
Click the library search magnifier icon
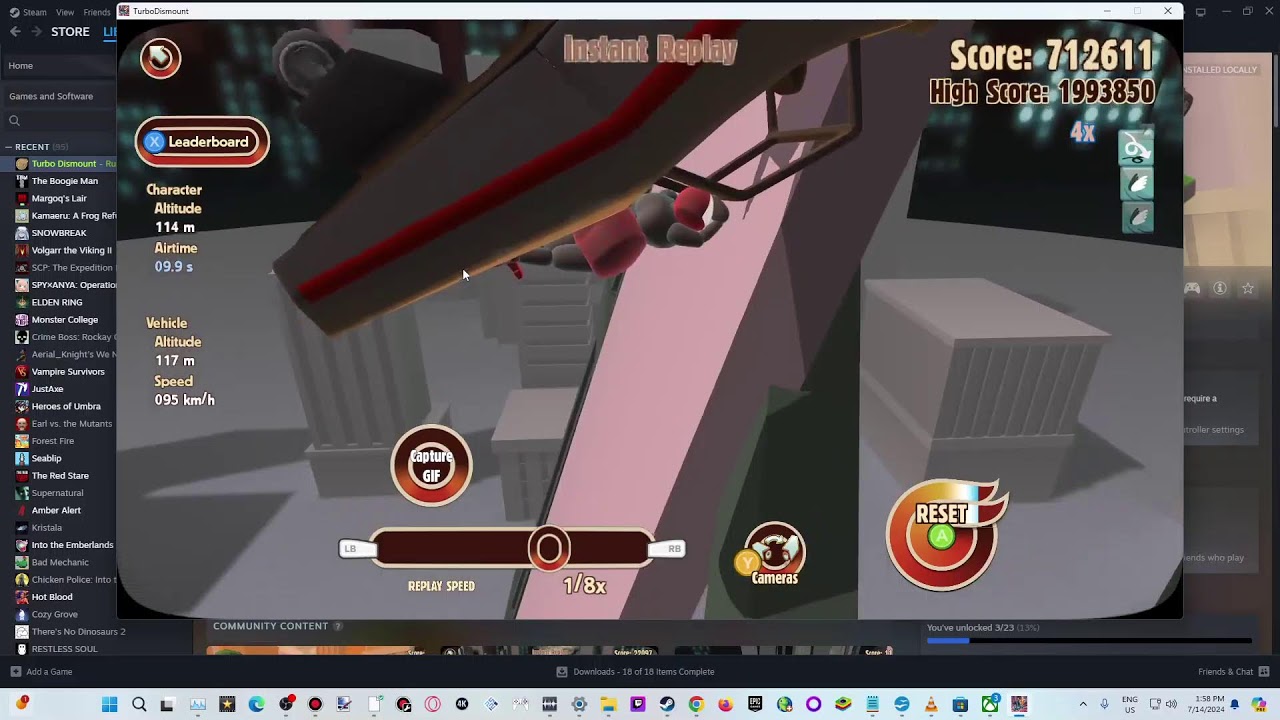point(14,121)
